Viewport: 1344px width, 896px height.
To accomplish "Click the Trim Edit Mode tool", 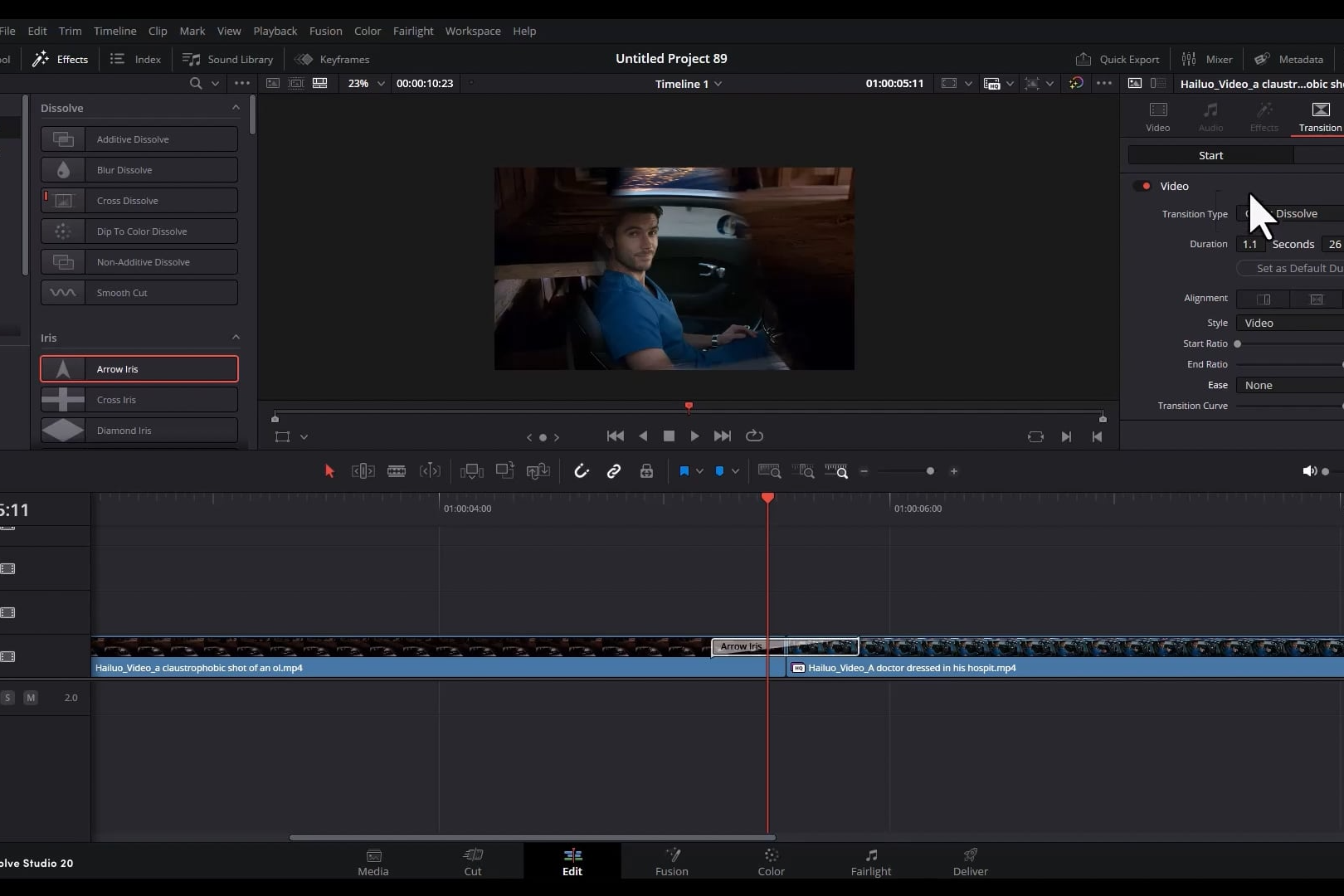I will pos(363,471).
